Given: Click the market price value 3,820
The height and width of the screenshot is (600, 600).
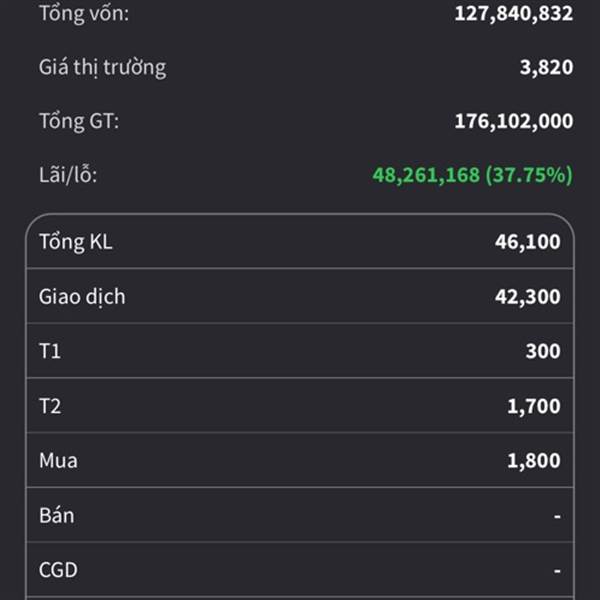Looking at the screenshot, I should point(547,68).
